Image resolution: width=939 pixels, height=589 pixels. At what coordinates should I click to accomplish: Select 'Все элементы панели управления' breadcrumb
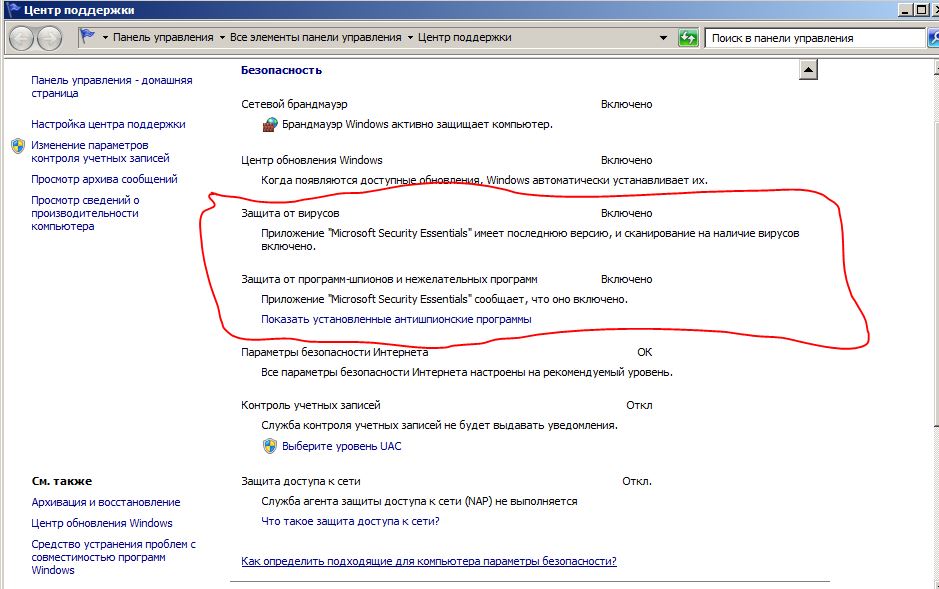pyautogui.click(x=316, y=37)
